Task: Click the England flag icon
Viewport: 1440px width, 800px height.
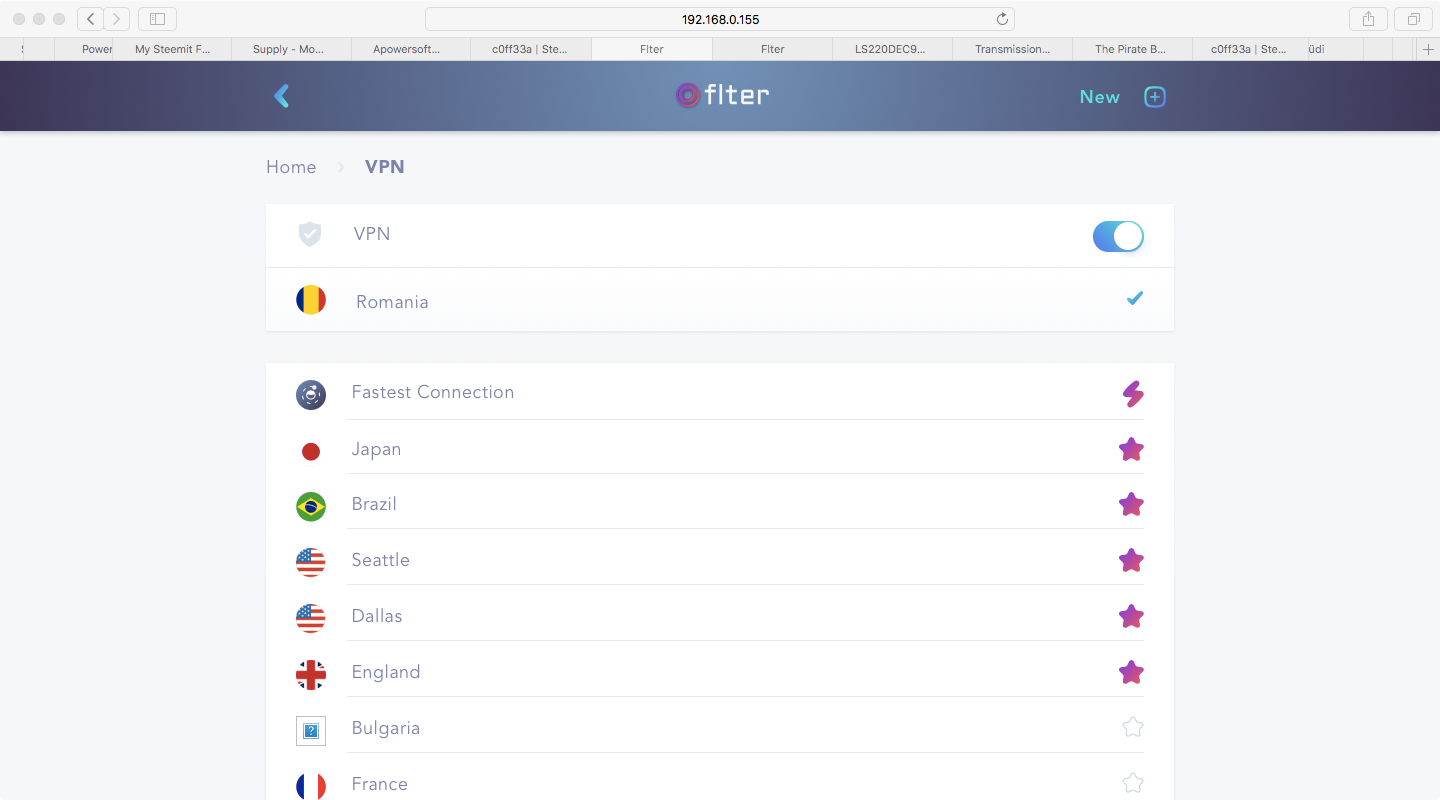Action: coord(311,675)
